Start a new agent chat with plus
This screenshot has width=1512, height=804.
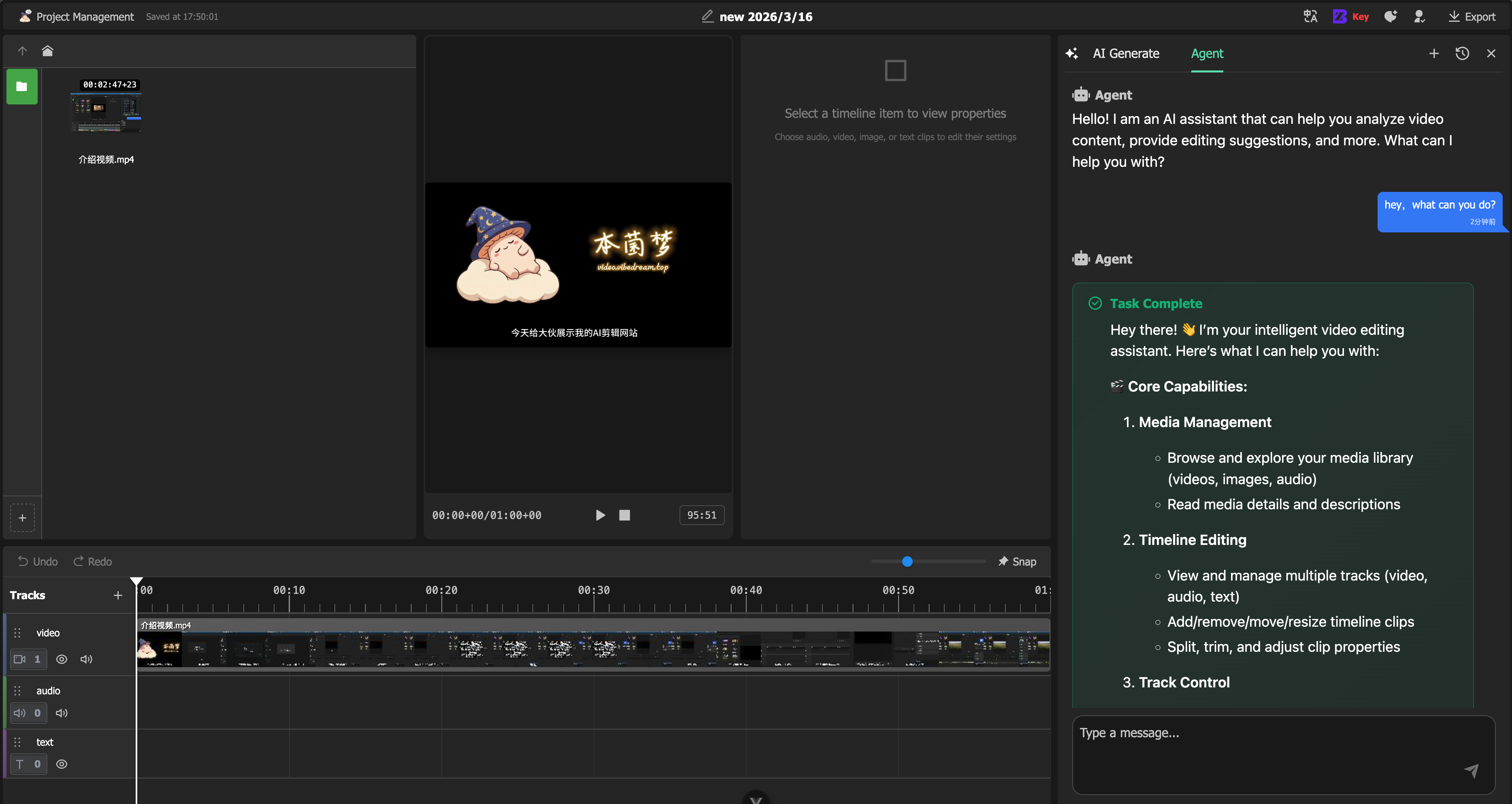(x=1433, y=53)
